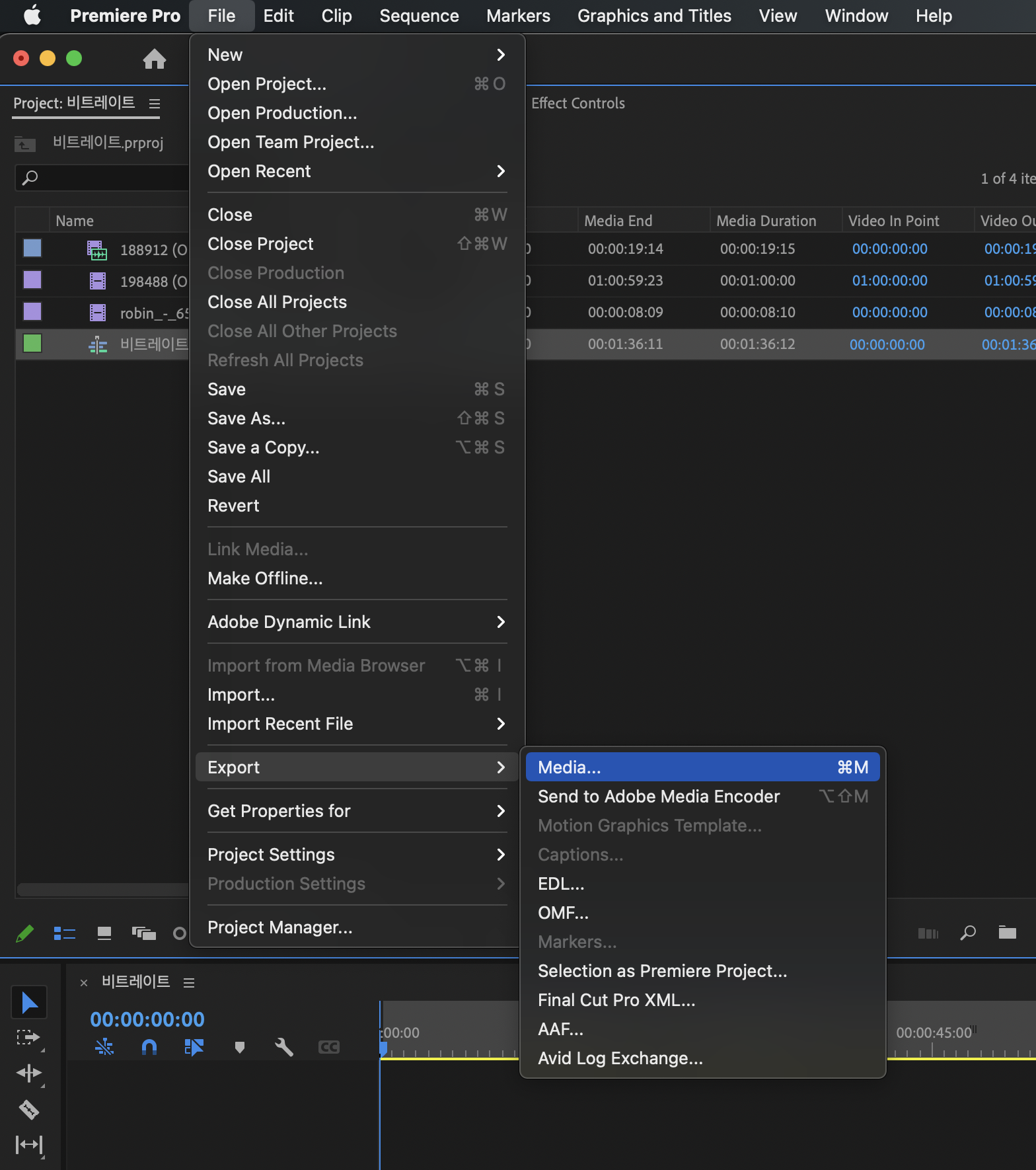Click the parent folder icon beside 비트레이트.prproj
The height and width of the screenshot is (1170, 1036).
pos(25,143)
